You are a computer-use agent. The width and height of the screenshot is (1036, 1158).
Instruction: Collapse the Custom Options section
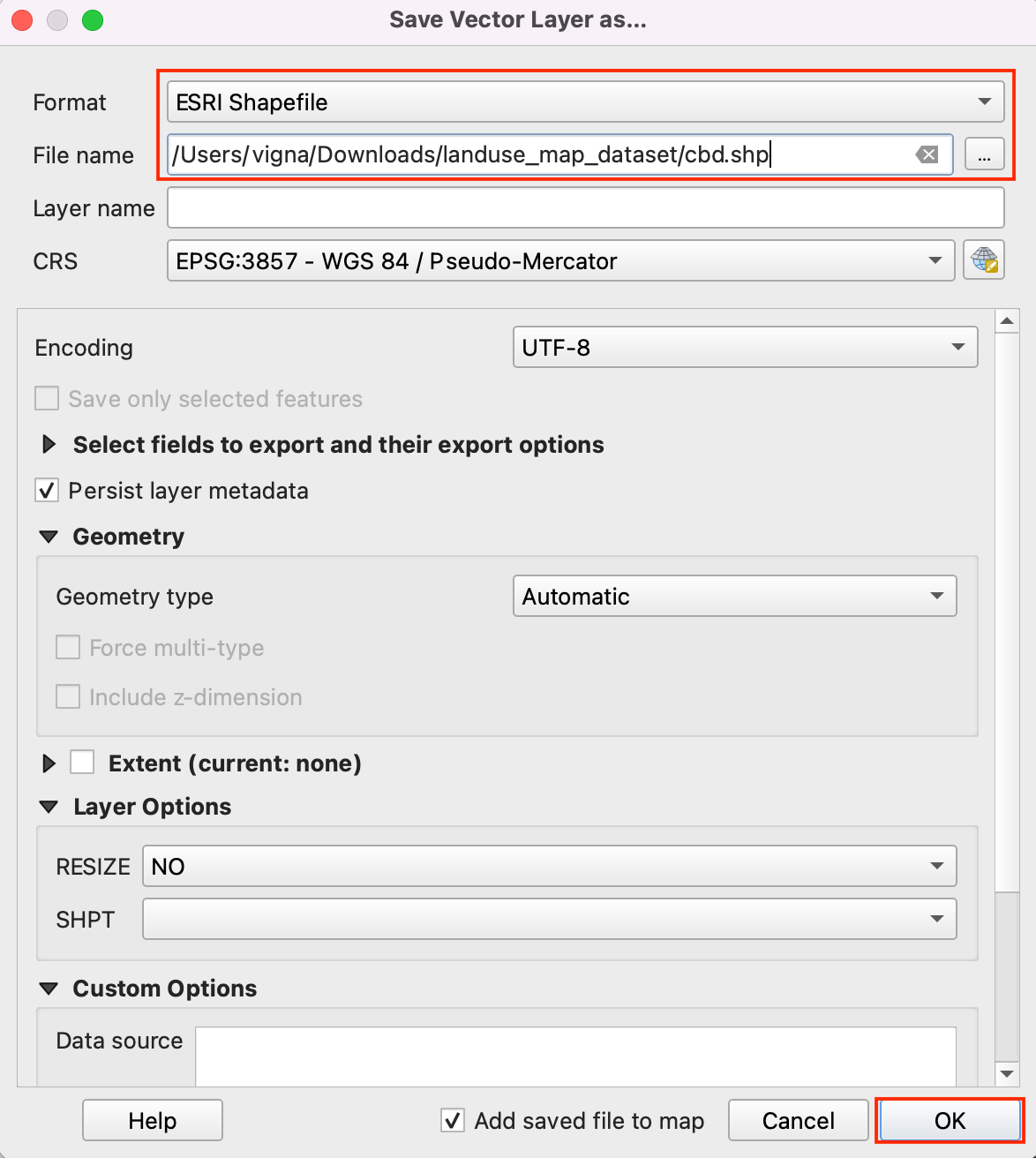click(49, 989)
